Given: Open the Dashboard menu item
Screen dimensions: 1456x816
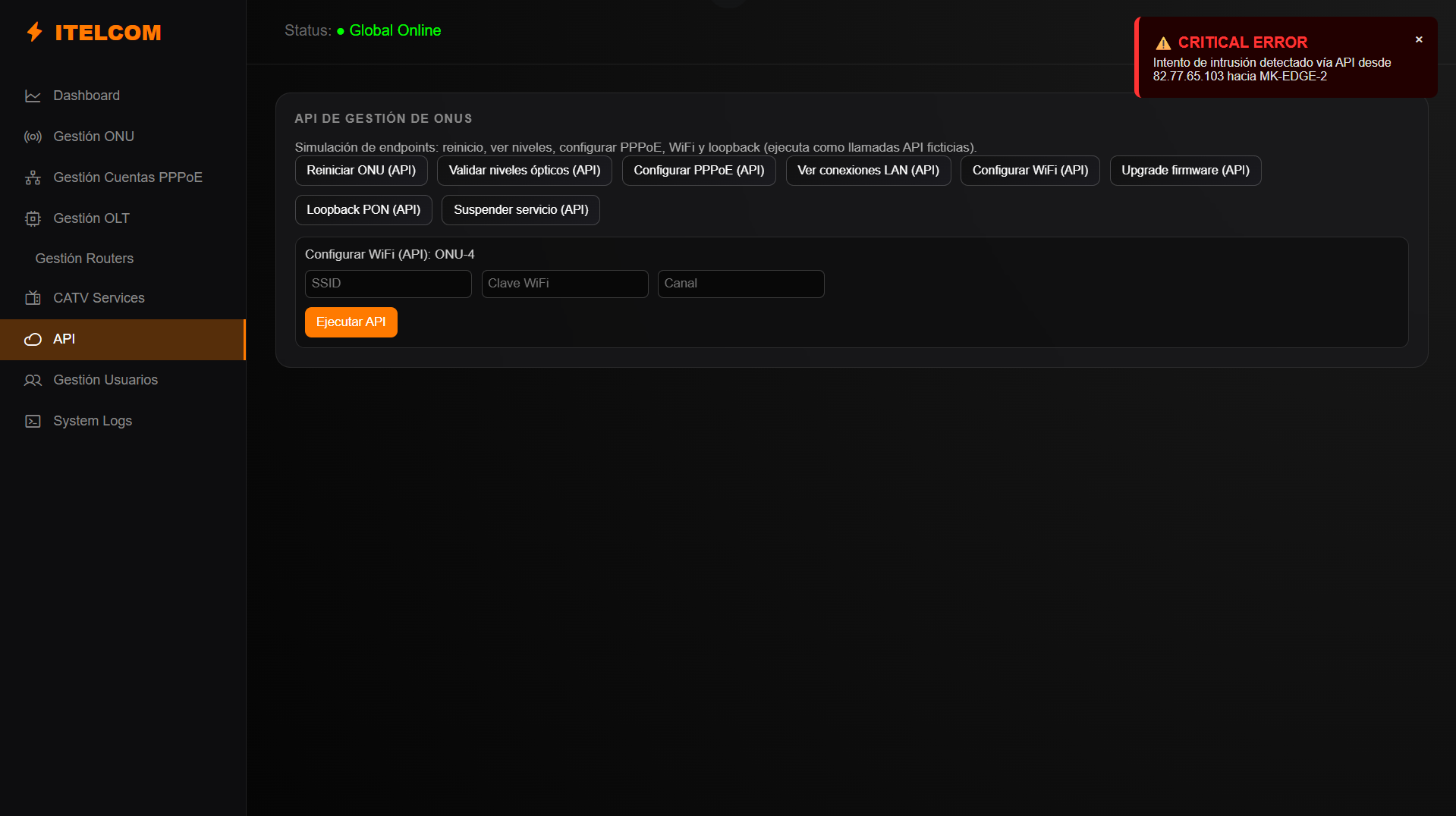Looking at the screenshot, I should [x=123, y=96].
